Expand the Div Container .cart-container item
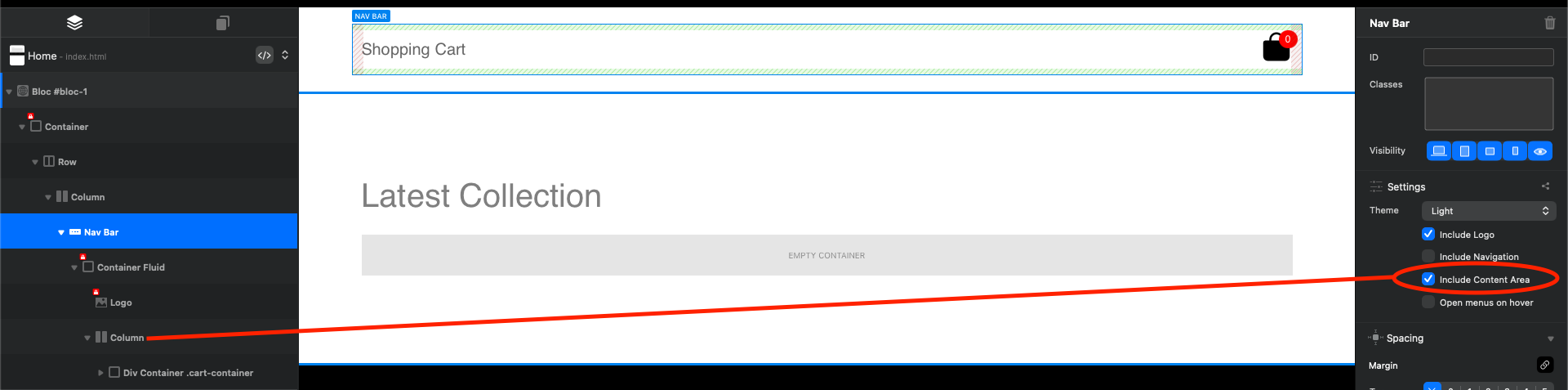The image size is (1568, 390). pyautogui.click(x=100, y=373)
